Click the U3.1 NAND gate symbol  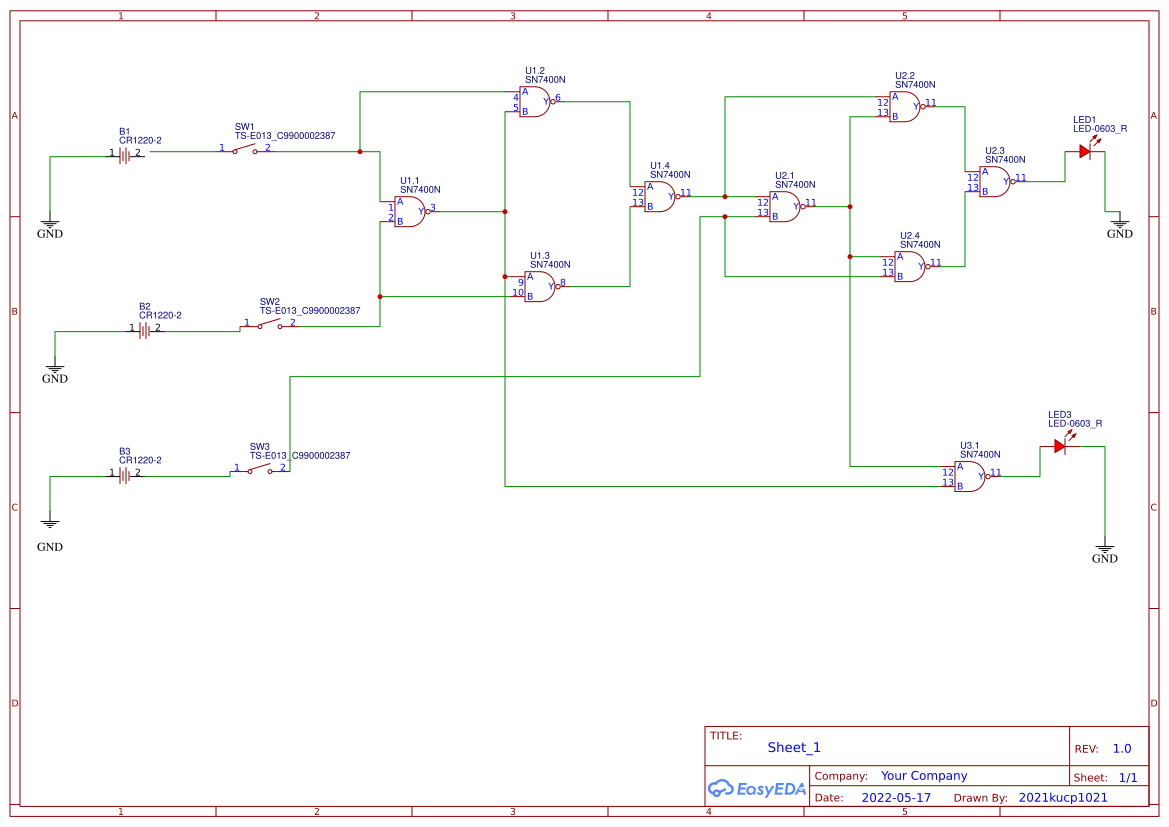pos(969,477)
